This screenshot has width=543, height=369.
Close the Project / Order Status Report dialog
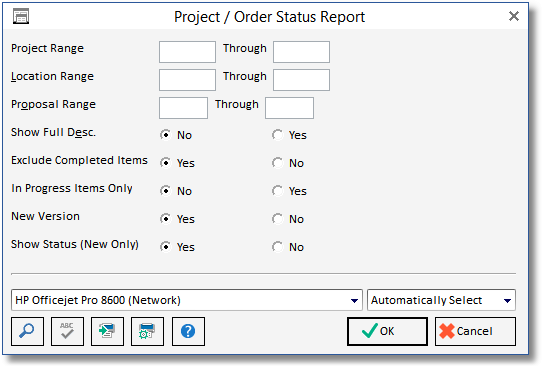pyautogui.click(x=514, y=16)
